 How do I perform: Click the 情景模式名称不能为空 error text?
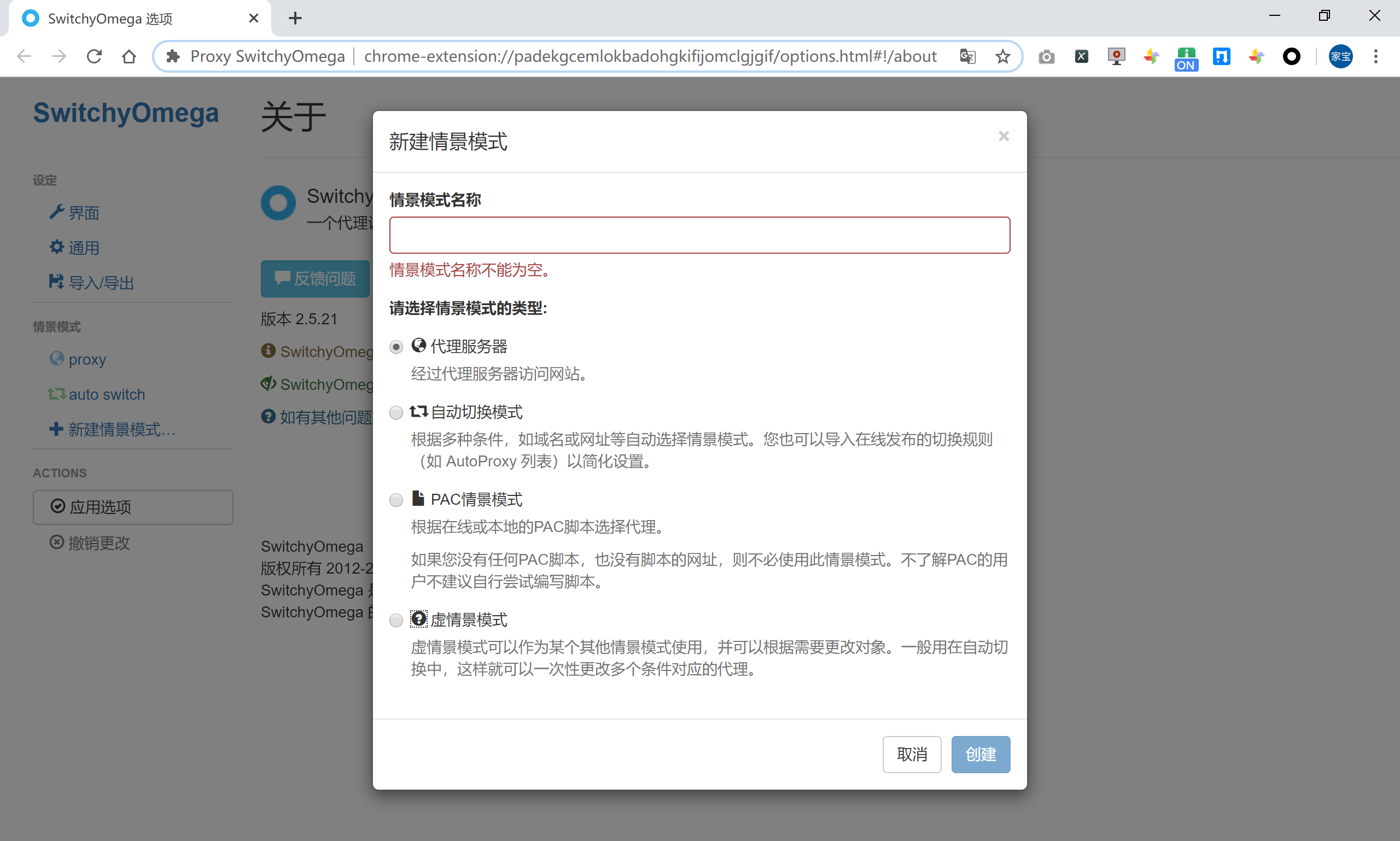click(x=470, y=270)
